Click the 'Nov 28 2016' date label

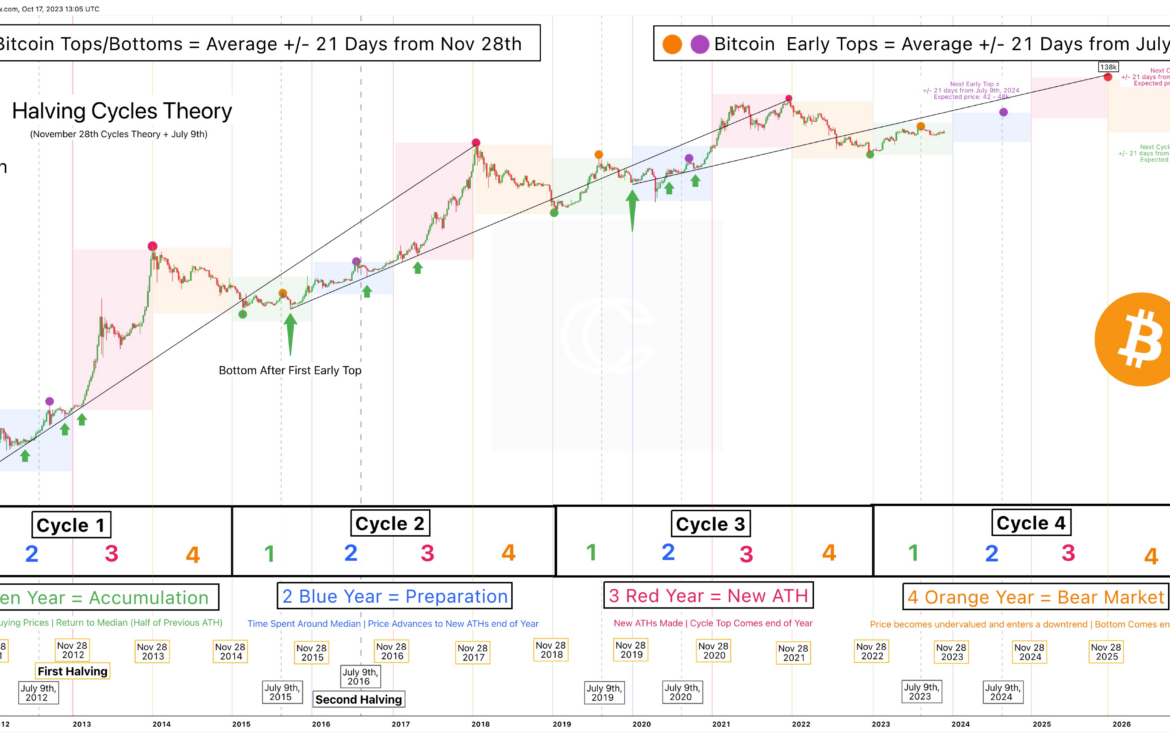(x=391, y=651)
